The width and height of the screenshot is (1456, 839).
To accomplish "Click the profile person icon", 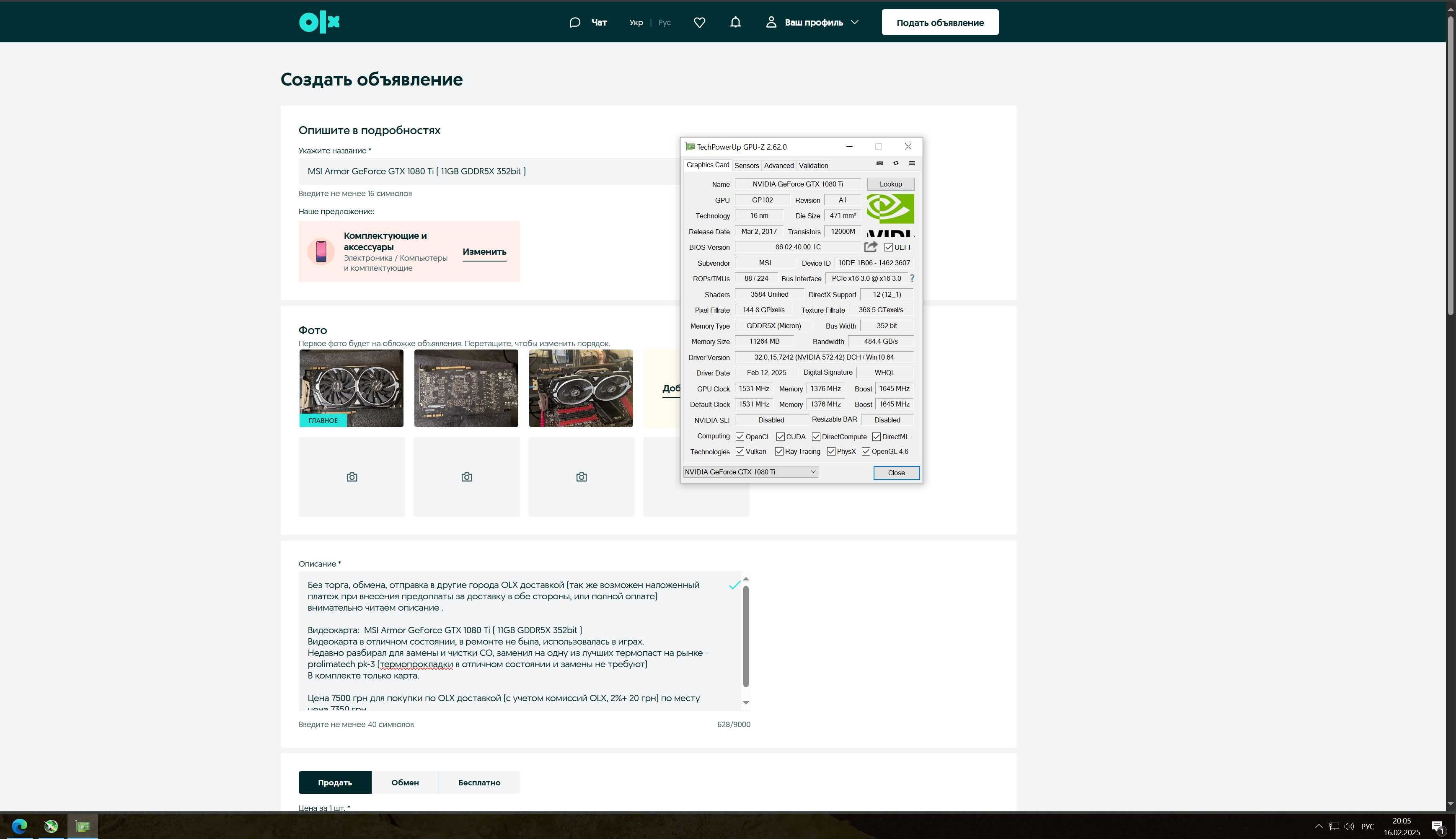I will [771, 22].
